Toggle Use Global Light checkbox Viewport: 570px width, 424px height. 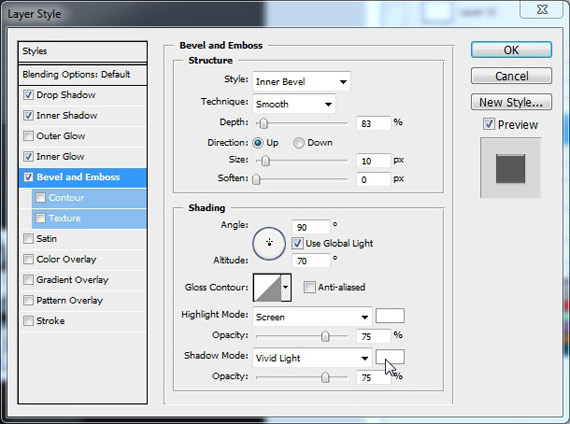pyautogui.click(x=297, y=243)
